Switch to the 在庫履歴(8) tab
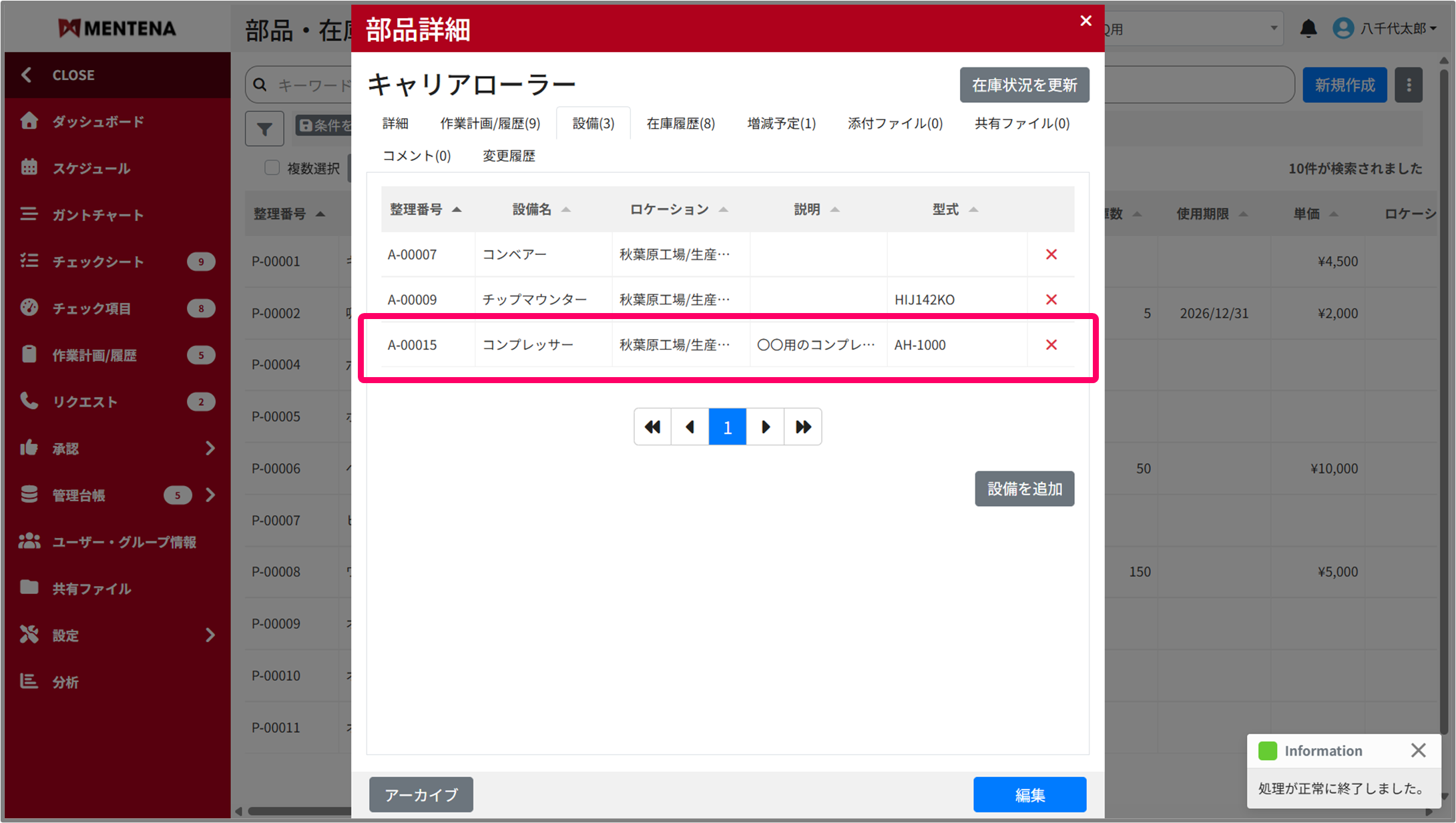The image size is (1456, 823). [680, 123]
